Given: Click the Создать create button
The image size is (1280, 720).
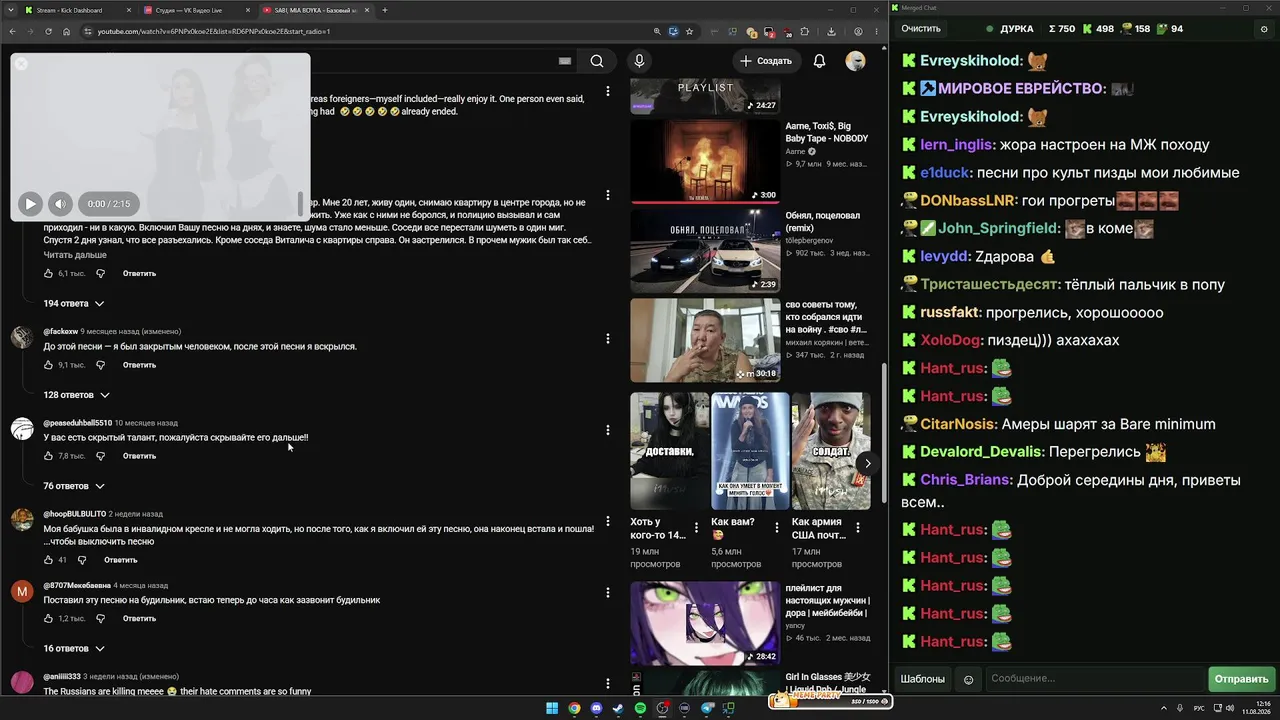Looking at the screenshot, I should 766,61.
